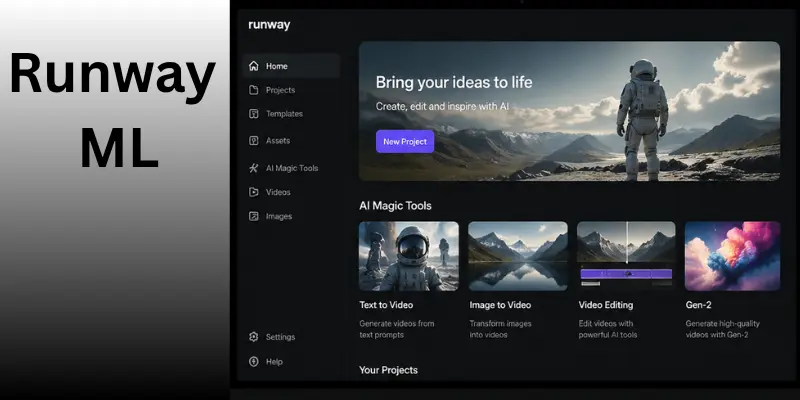This screenshot has height=400, width=800.
Task: Click 'Generate high-quality videos with Gen-2' description
Action: pyautogui.click(x=722, y=329)
